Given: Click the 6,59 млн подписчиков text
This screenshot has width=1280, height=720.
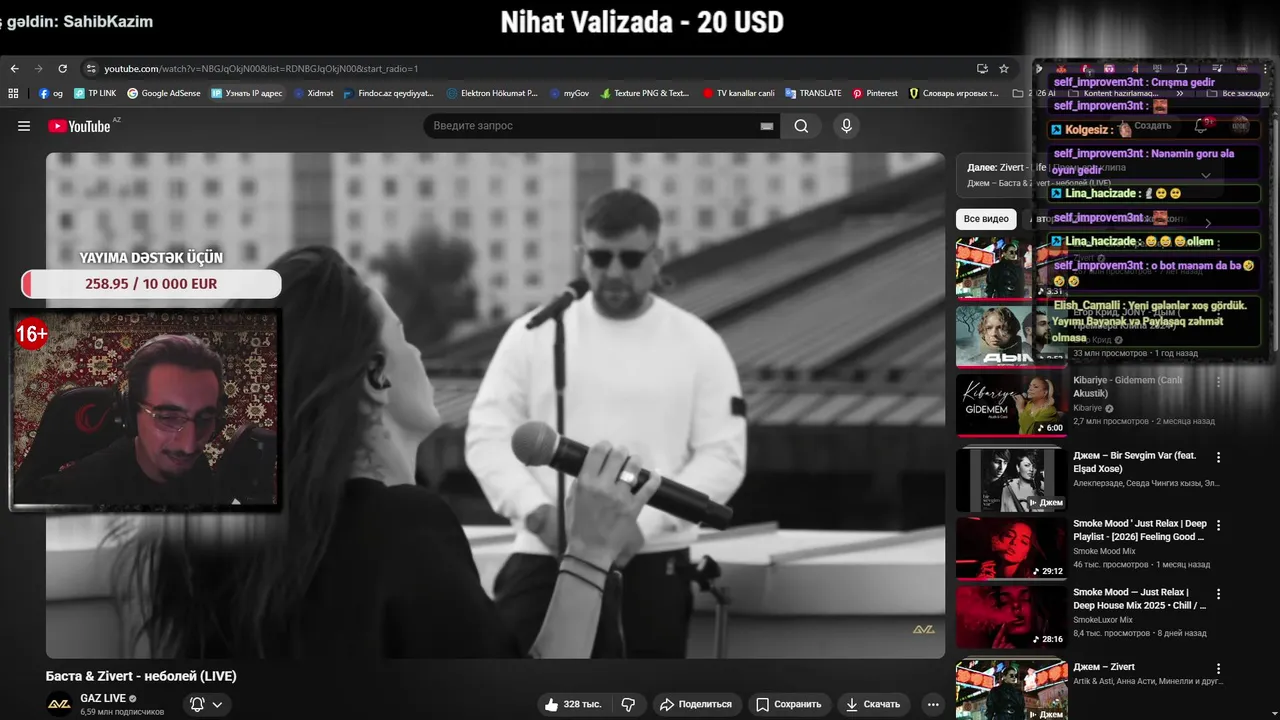Looking at the screenshot, I should click(x=122, y=712).
